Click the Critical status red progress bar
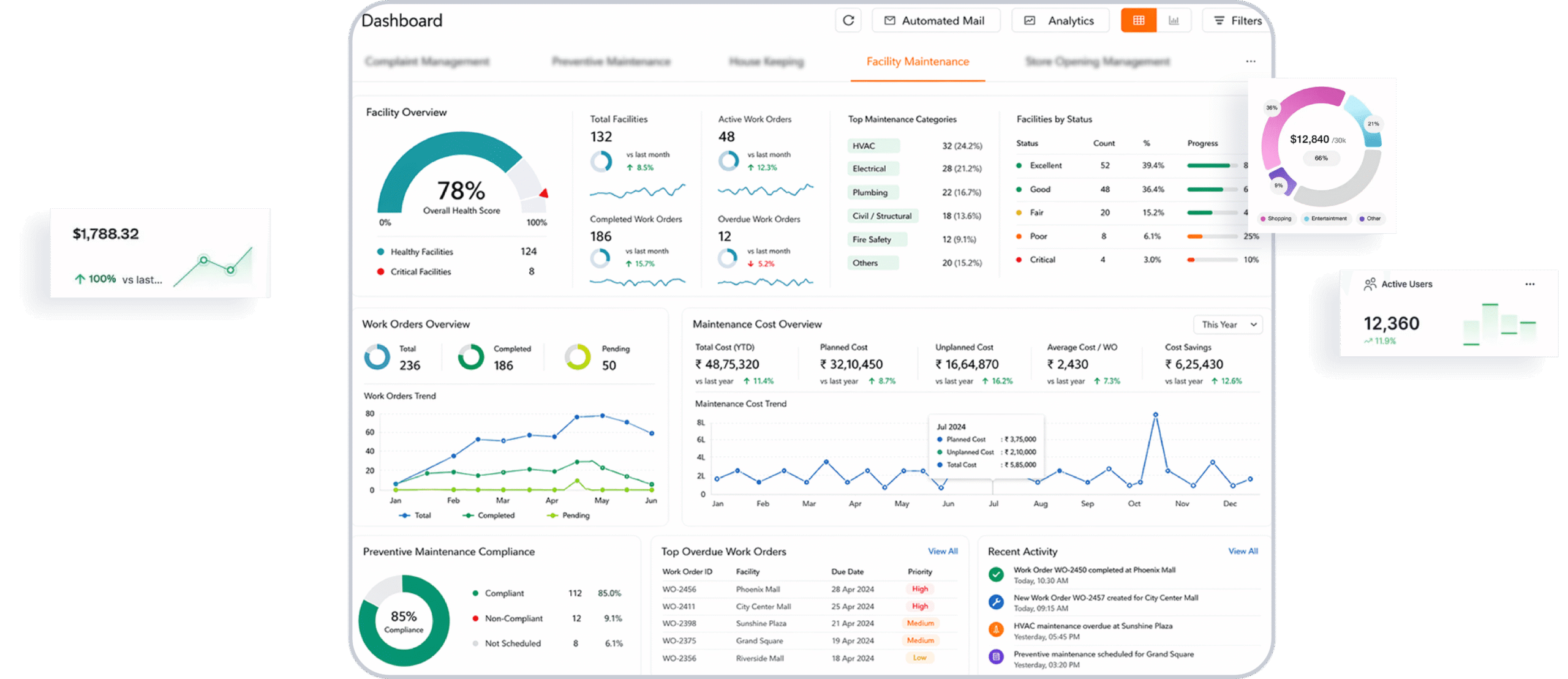1568x679 pixels. pos(1212,260)
